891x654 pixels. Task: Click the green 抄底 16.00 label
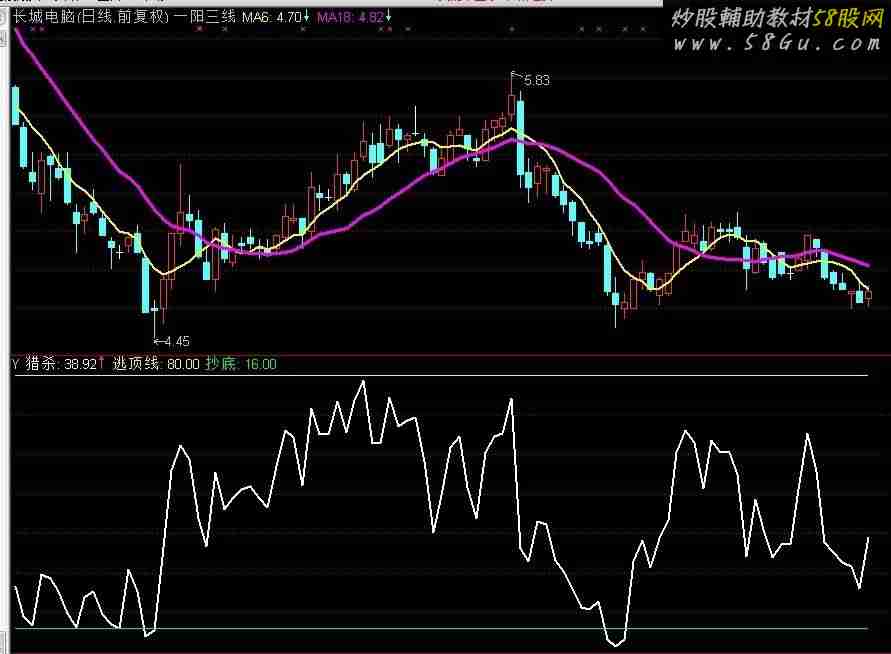(x=241, y=365)
